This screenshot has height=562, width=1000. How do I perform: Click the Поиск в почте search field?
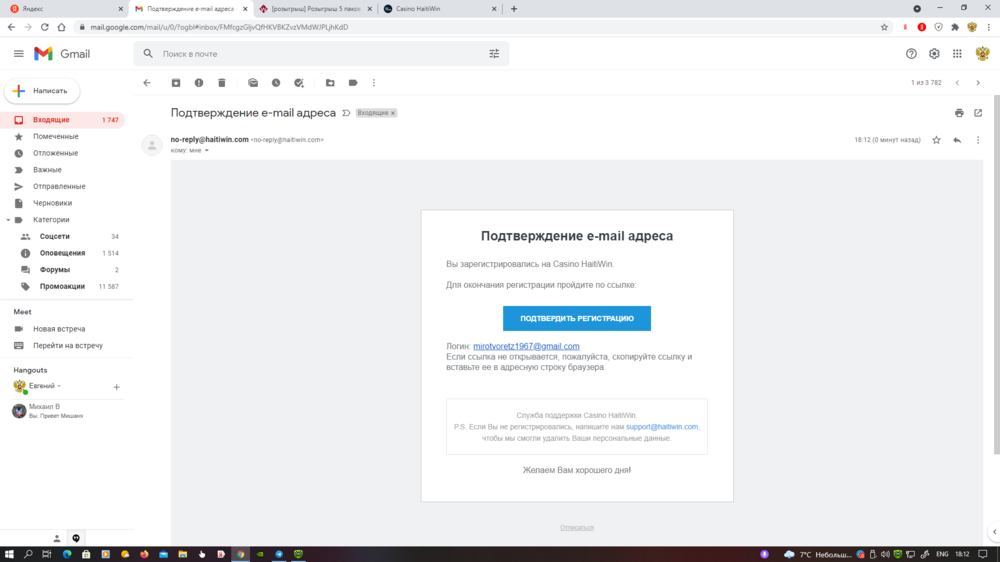click(x=319, y=54)
